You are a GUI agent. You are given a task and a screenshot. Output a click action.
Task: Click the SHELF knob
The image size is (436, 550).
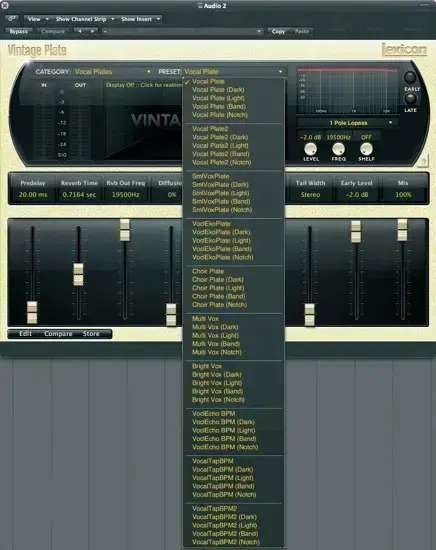point(366,149)
